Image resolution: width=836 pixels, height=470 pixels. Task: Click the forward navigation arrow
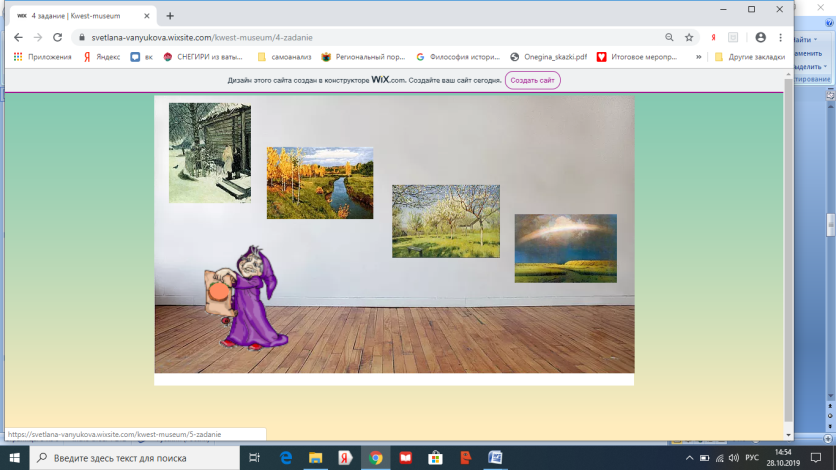coord(38,37)
